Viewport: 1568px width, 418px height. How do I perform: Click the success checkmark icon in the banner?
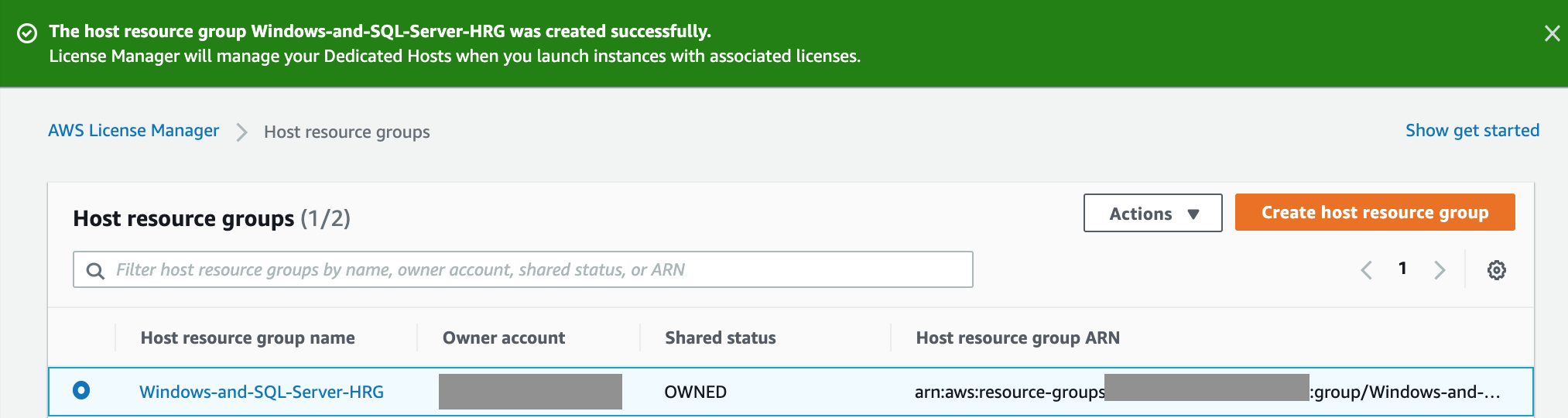27,33
